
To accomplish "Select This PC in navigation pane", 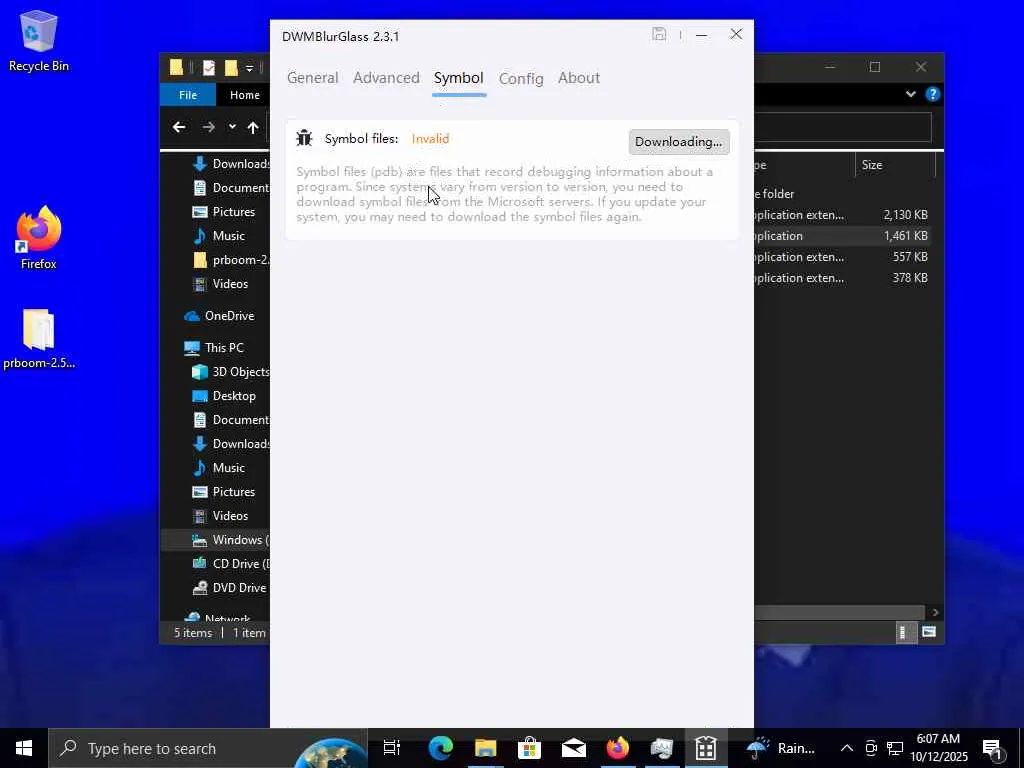I will [x=214, y=347].
